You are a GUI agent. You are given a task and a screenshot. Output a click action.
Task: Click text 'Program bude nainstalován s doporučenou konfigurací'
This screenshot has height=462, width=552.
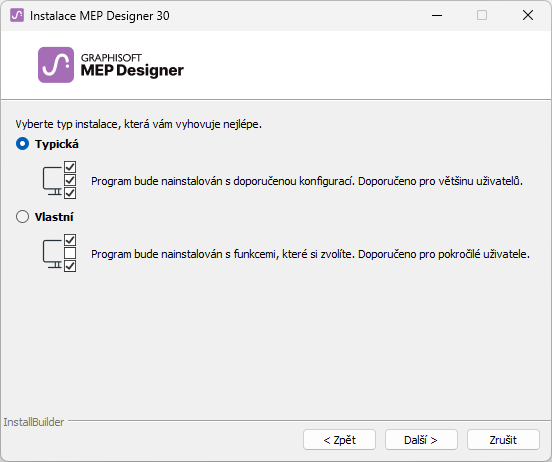(x=222, y=181)
